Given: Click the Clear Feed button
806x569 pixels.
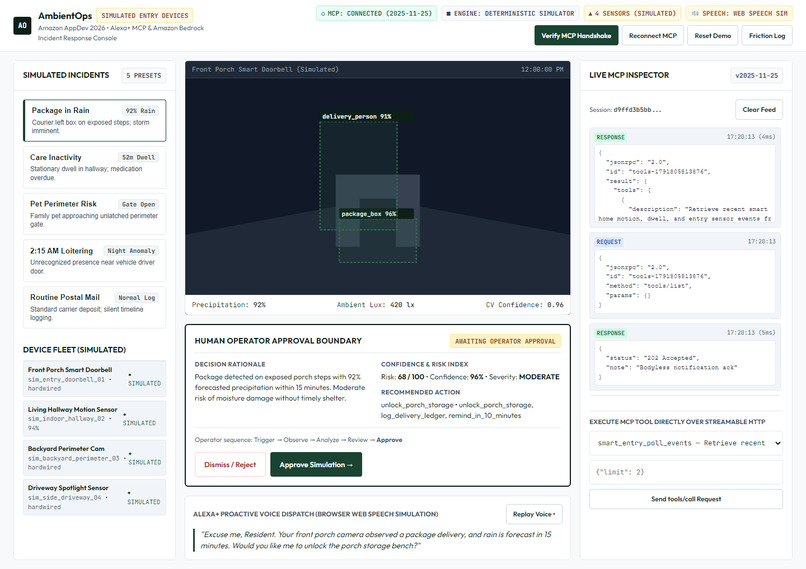Looking at the screenshot, I should tap(759, 109).
